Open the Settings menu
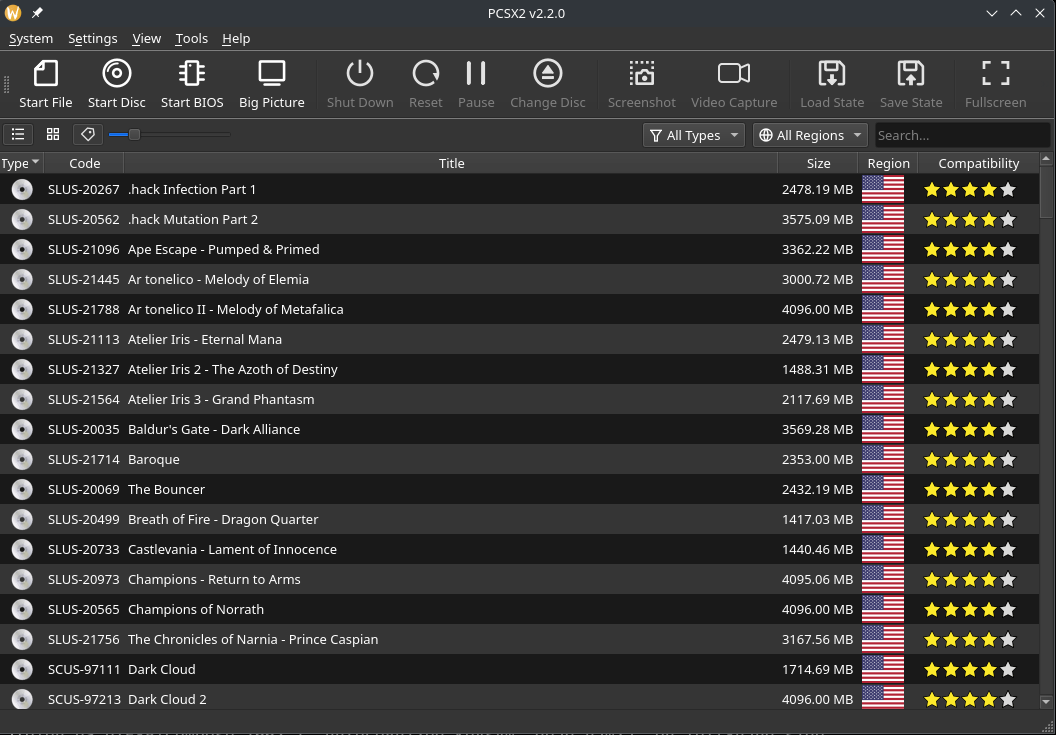The height and width of the screenshot is (735, 1056). point(92,38)
